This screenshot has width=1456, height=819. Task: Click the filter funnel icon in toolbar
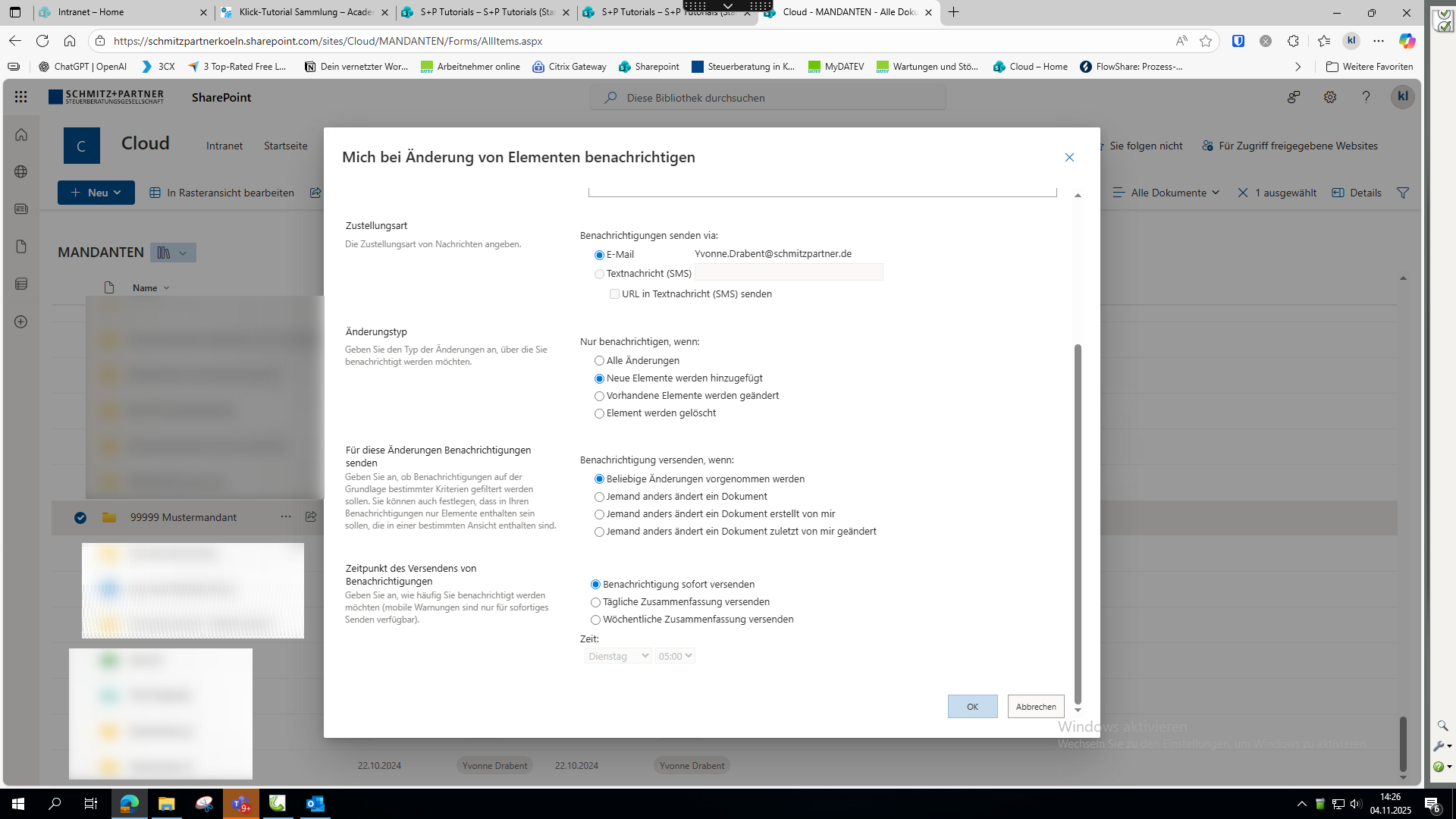point(1402,193)
